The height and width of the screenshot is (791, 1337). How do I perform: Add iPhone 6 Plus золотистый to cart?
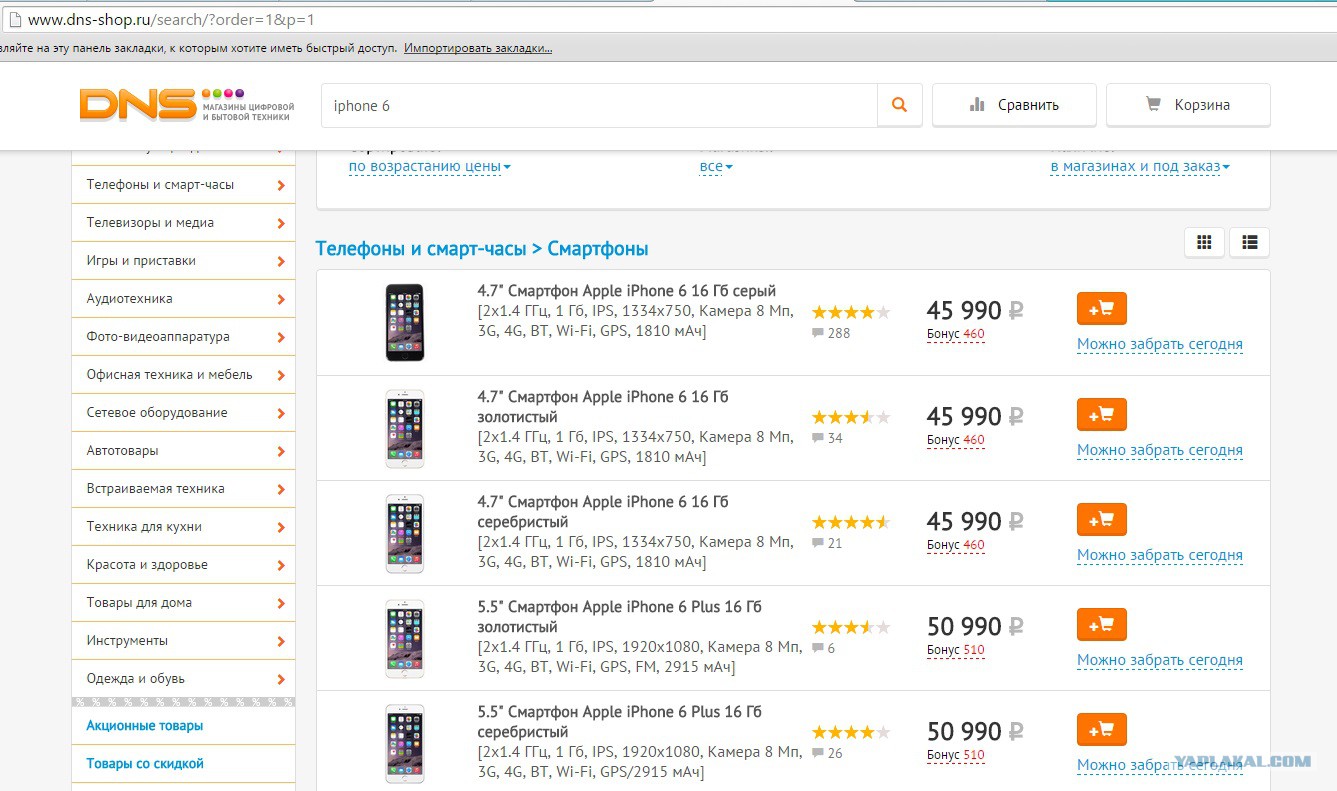point(1101,625)
